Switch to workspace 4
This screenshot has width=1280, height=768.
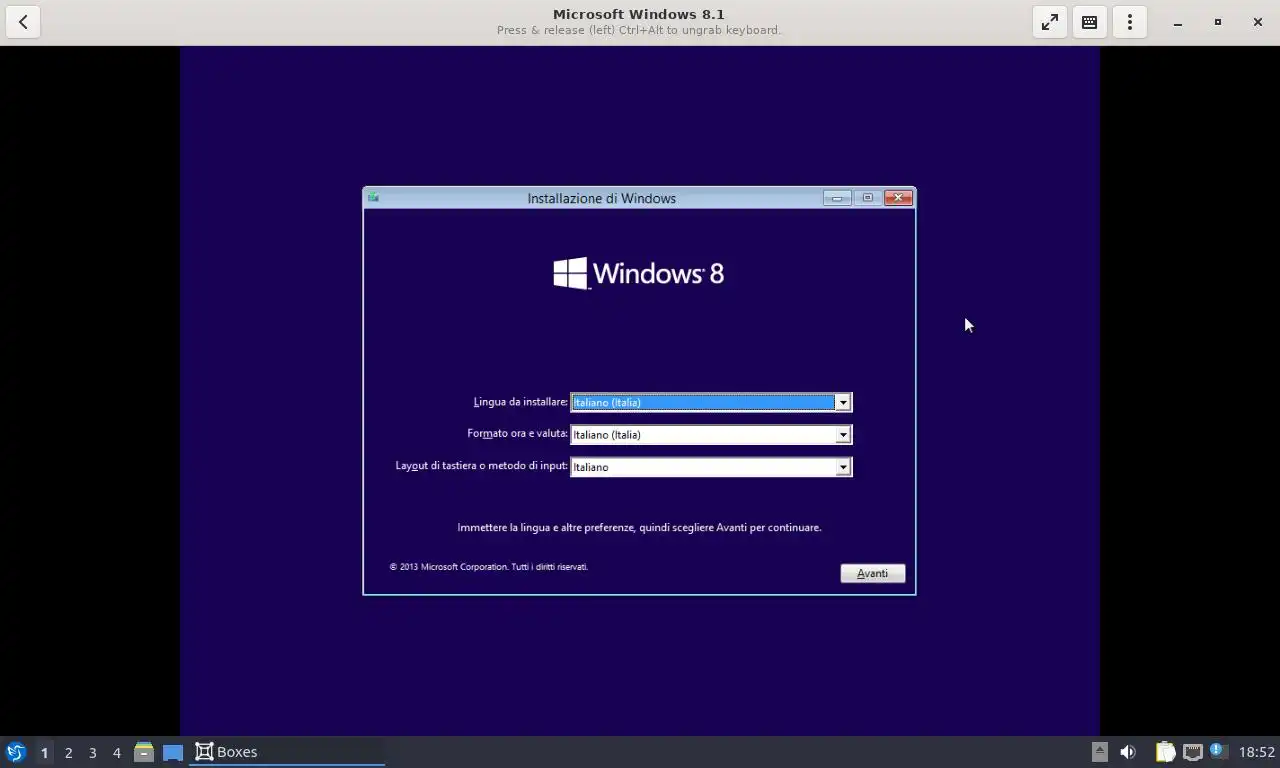tap(116, 752)
